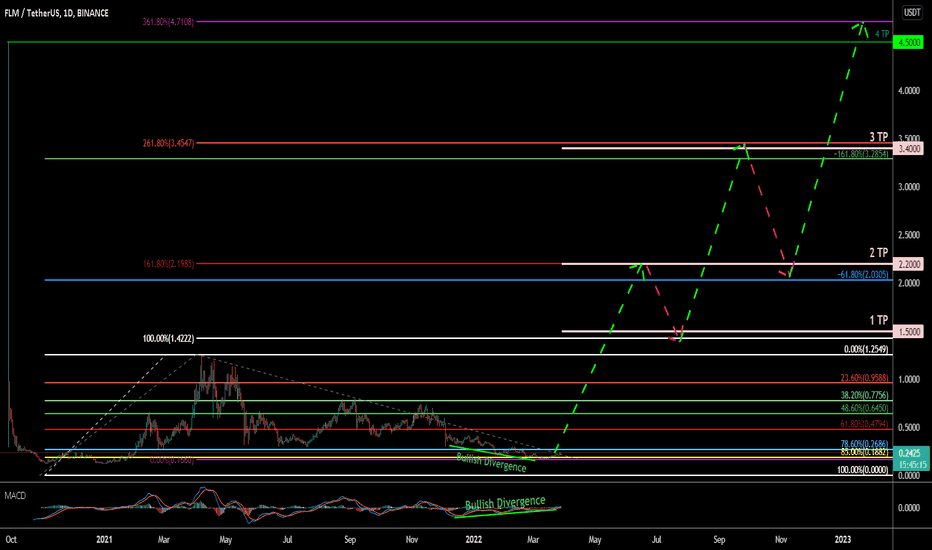The image size is (932, 550).
Task: Select the 3 TP target label
Action: 879,137
